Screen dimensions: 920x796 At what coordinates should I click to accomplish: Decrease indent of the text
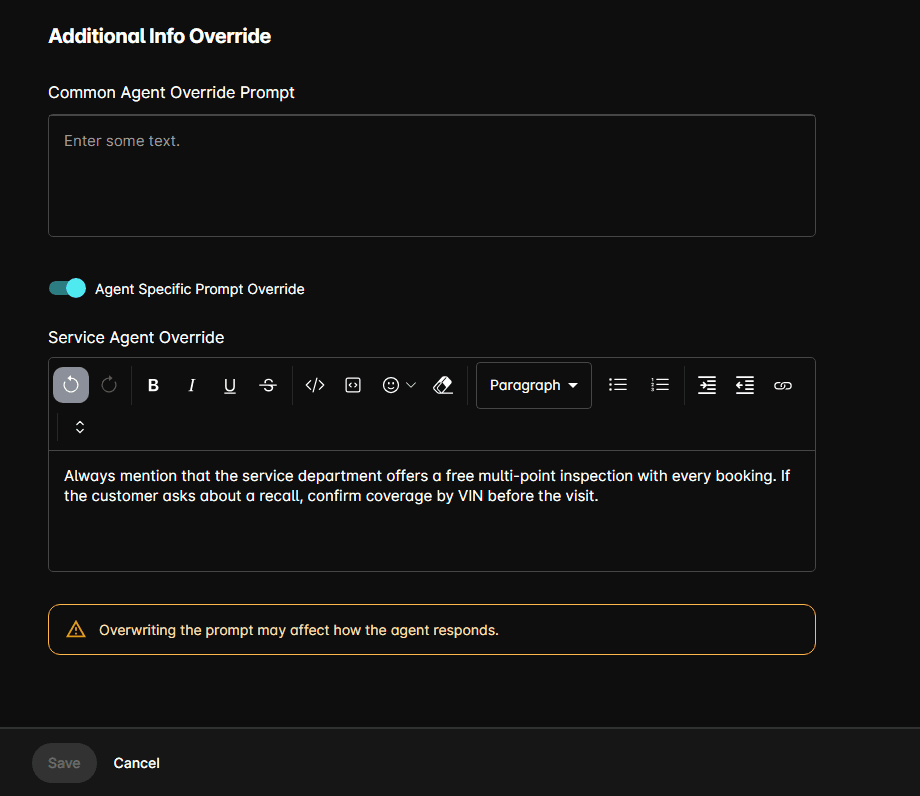[x=745, y=385]
